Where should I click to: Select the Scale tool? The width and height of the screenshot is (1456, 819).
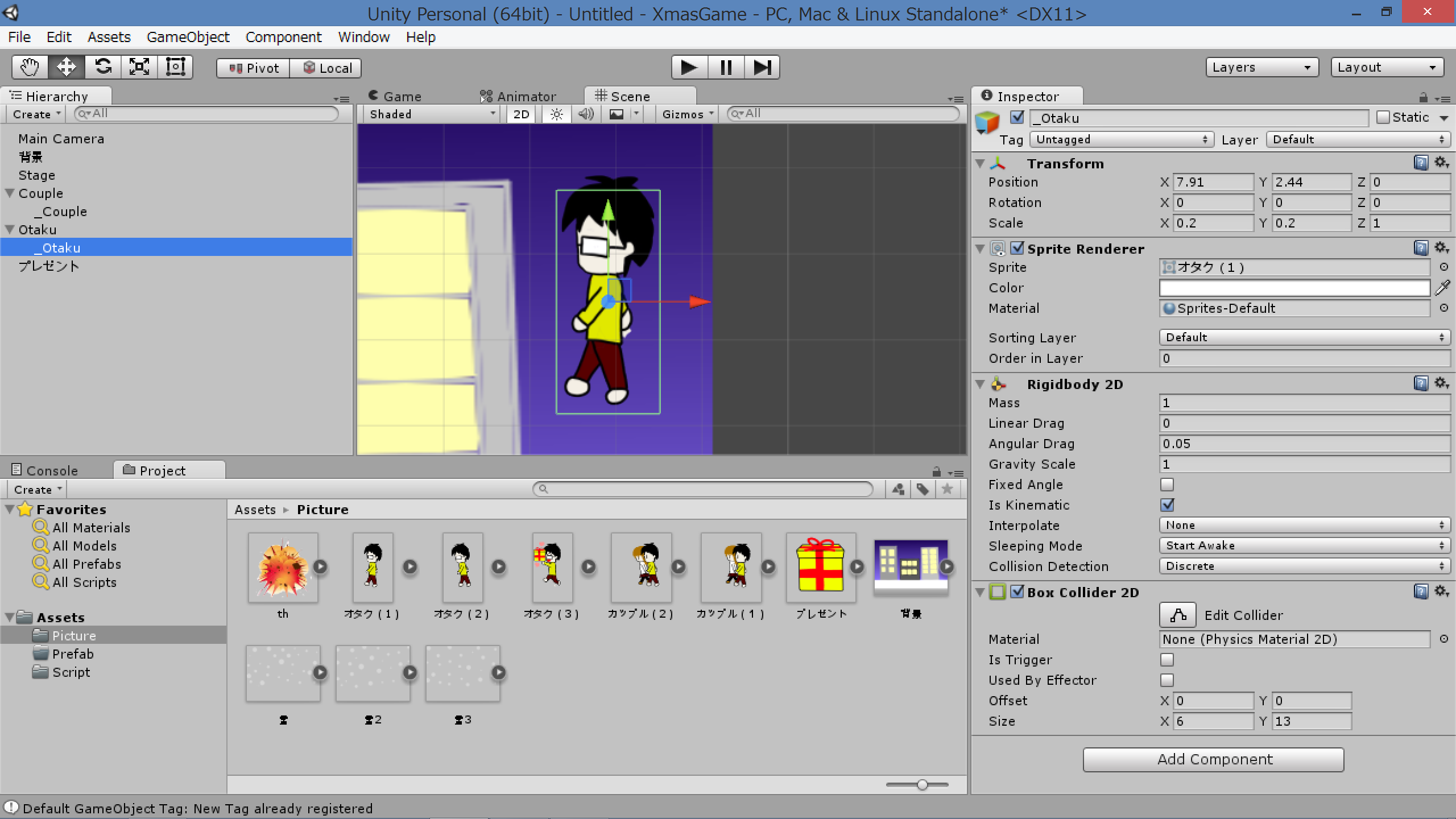139,67
